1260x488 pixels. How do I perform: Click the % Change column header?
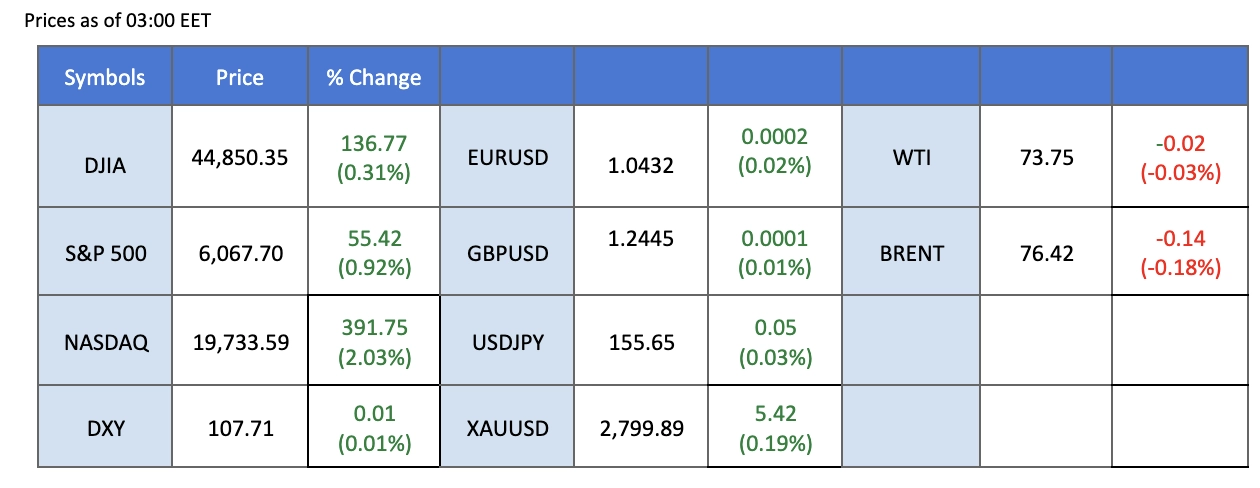[x=374, y=78]
